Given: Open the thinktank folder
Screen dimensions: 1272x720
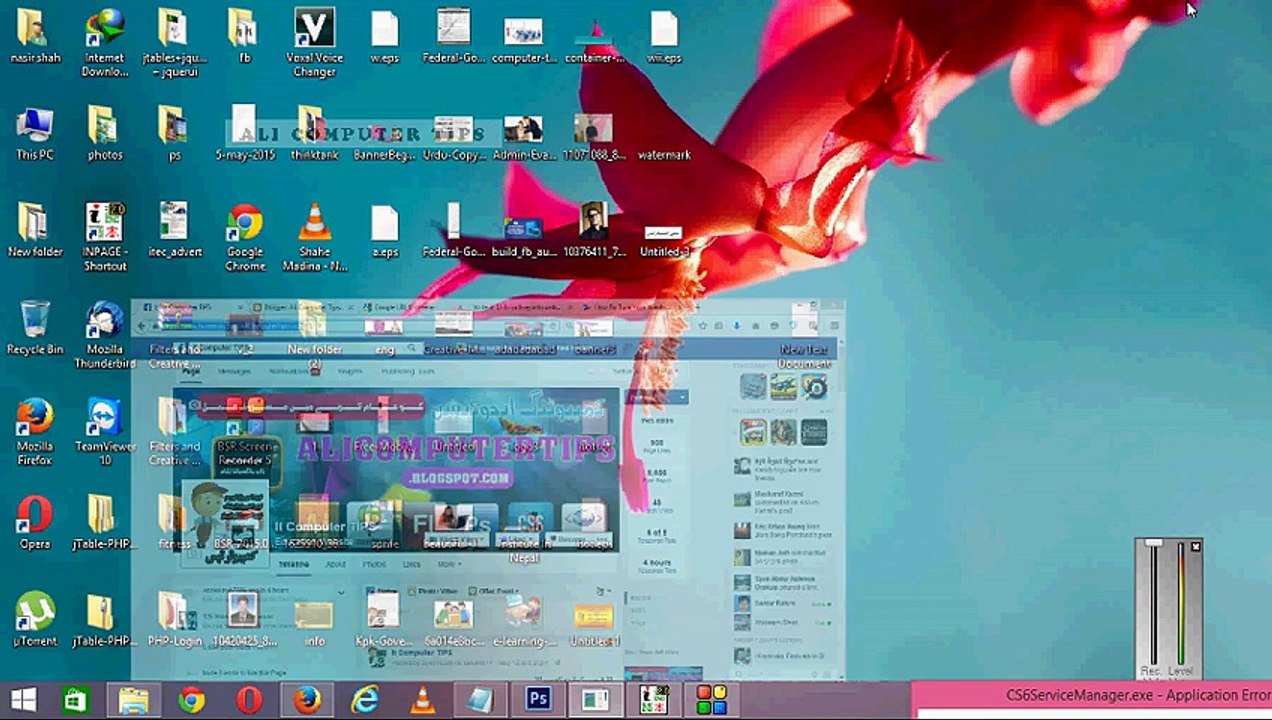Looking at the screenshot, I should (314, 134).
